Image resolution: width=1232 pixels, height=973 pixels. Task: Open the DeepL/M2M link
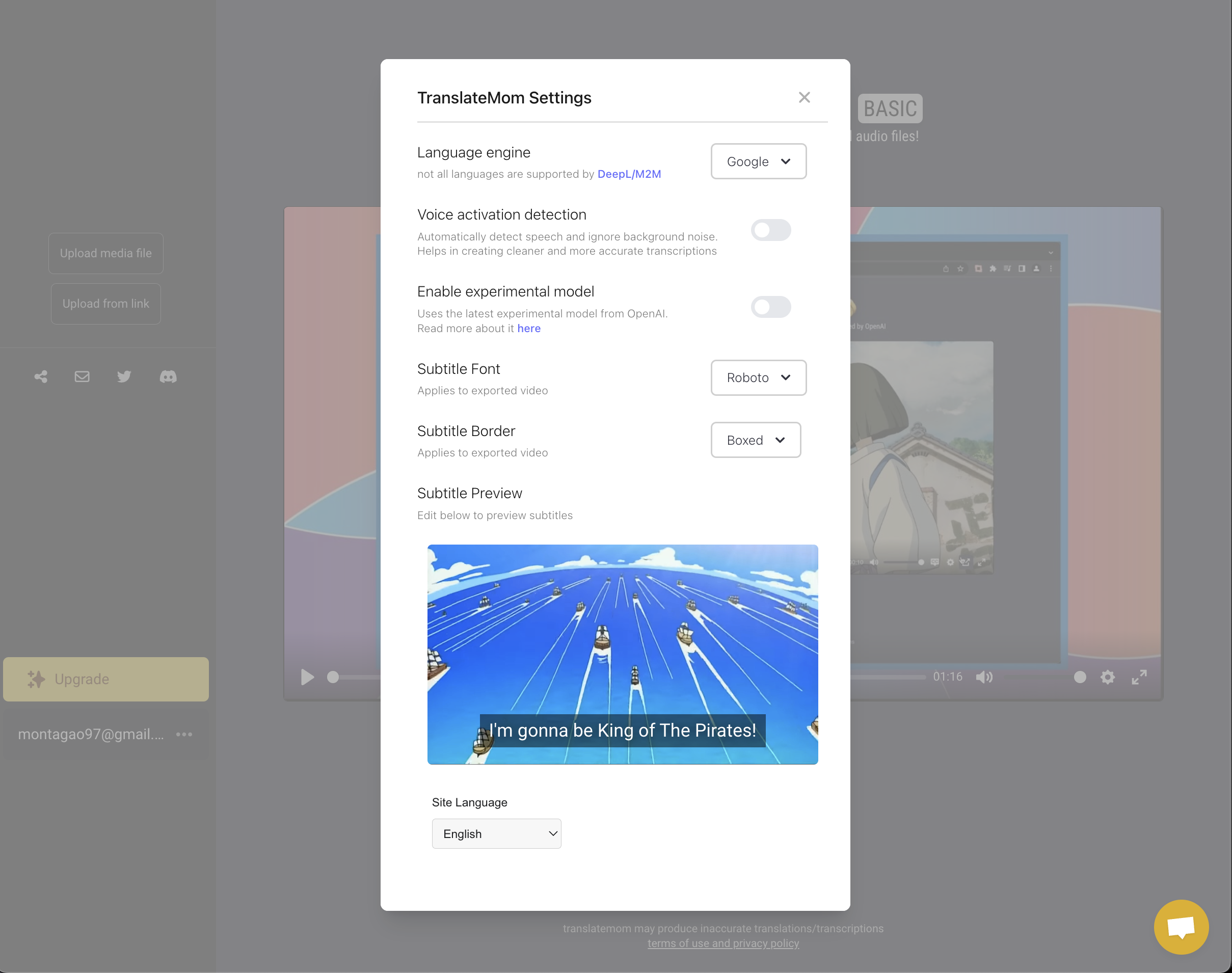pos(629,174)
